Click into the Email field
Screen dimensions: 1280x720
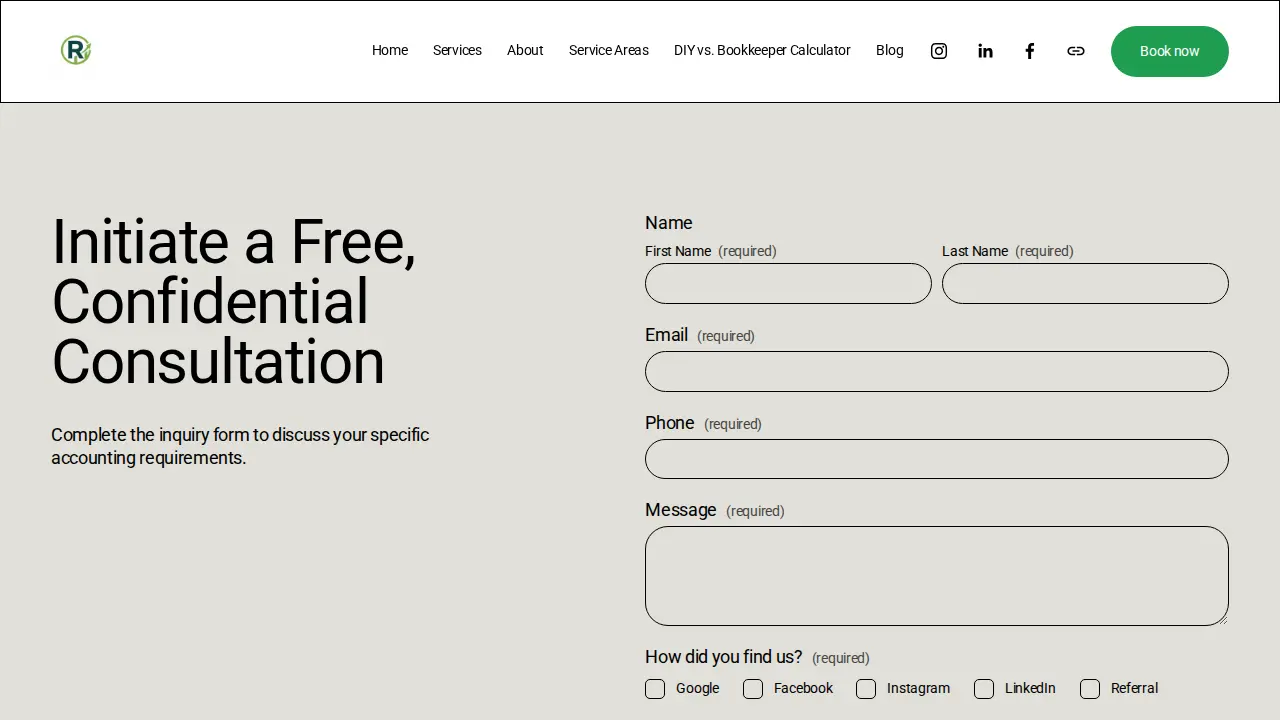tap(937, 371)
